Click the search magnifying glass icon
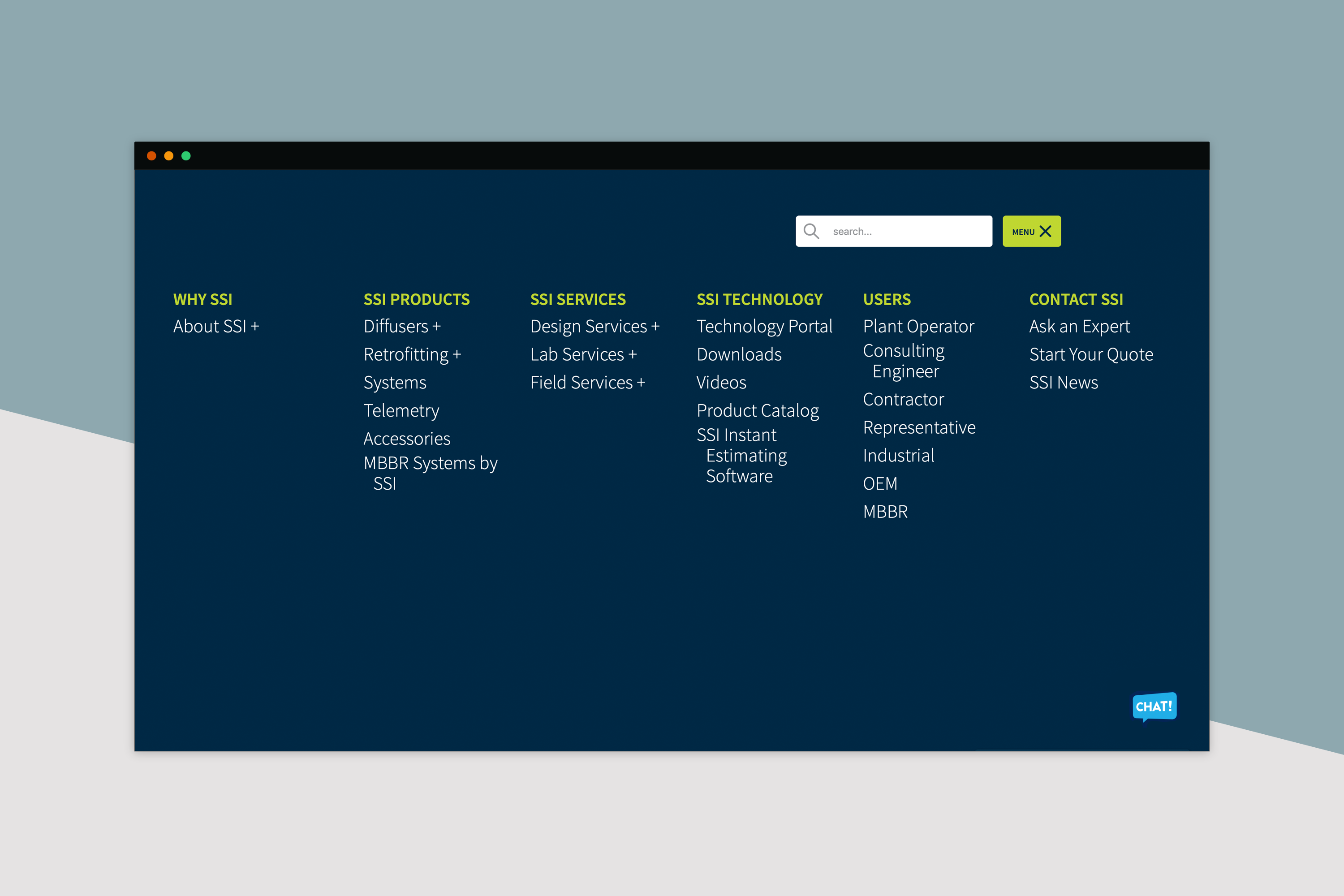The width and height of the screenshot is (1344, 896). point(812,232)
